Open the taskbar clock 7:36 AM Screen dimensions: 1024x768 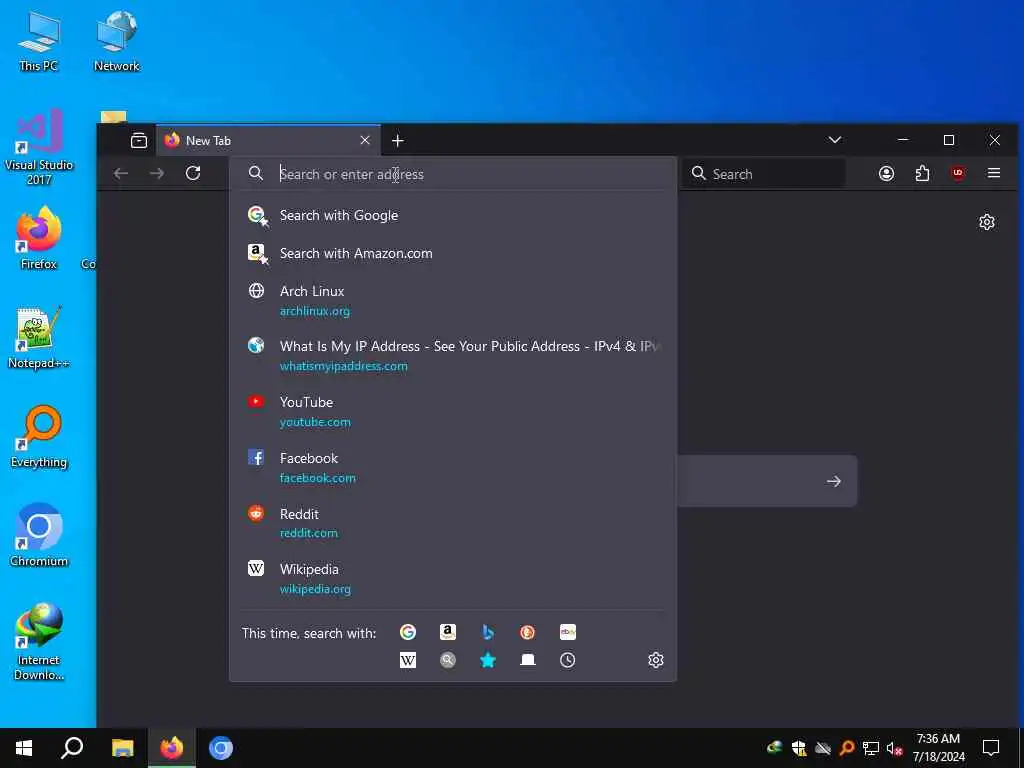[938, 748]
